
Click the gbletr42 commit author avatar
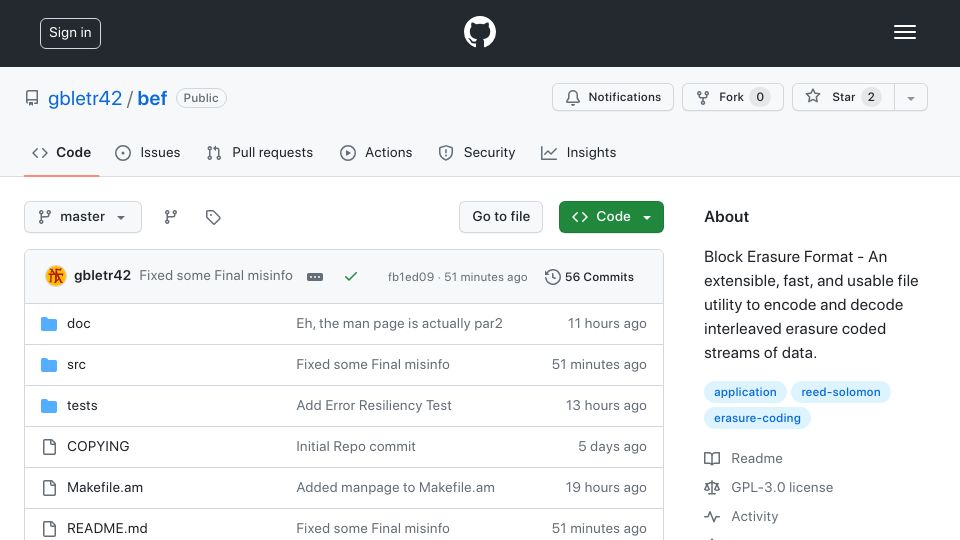pos(56,276)
